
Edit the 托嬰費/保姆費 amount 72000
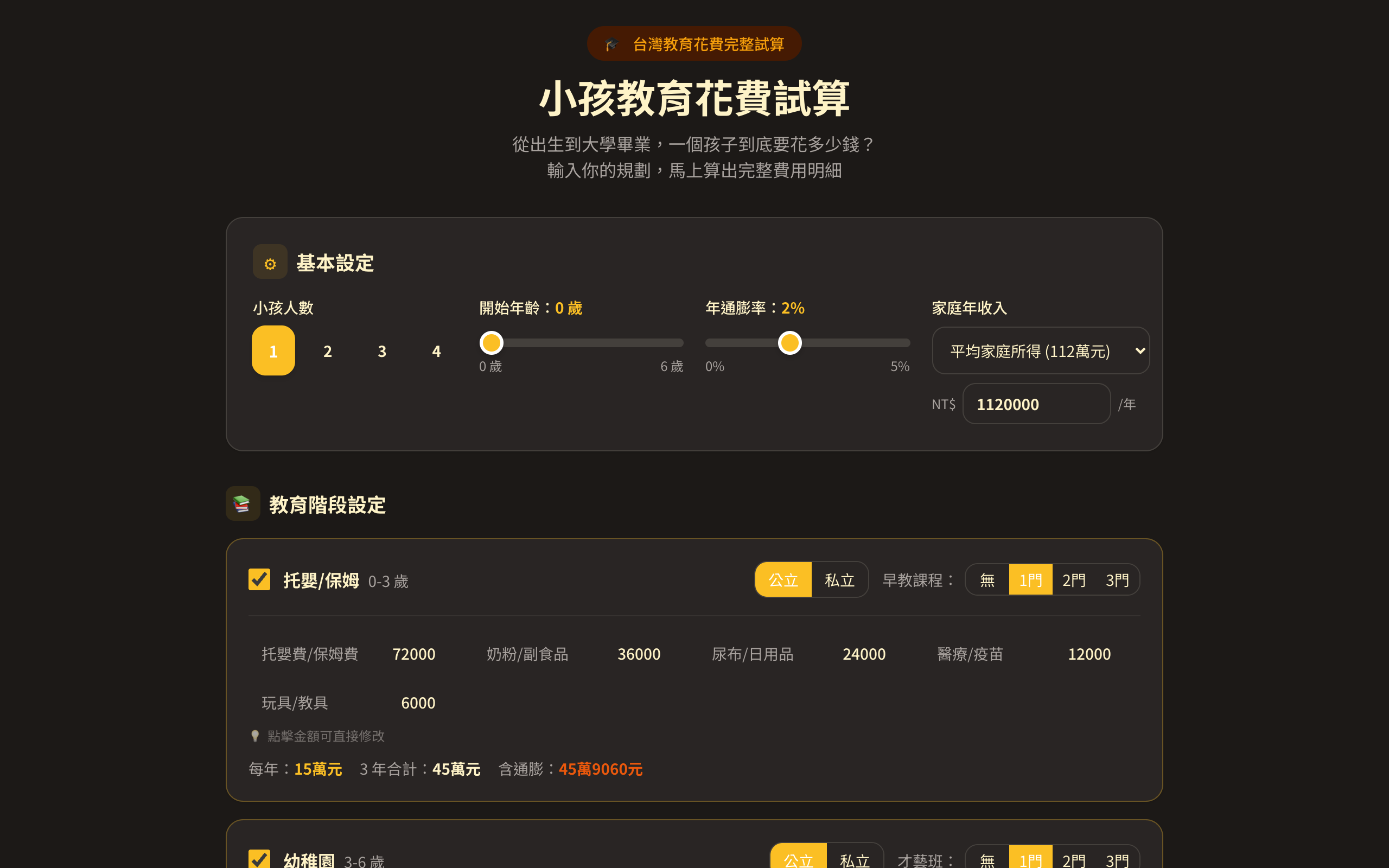click(x=413, y=654)
